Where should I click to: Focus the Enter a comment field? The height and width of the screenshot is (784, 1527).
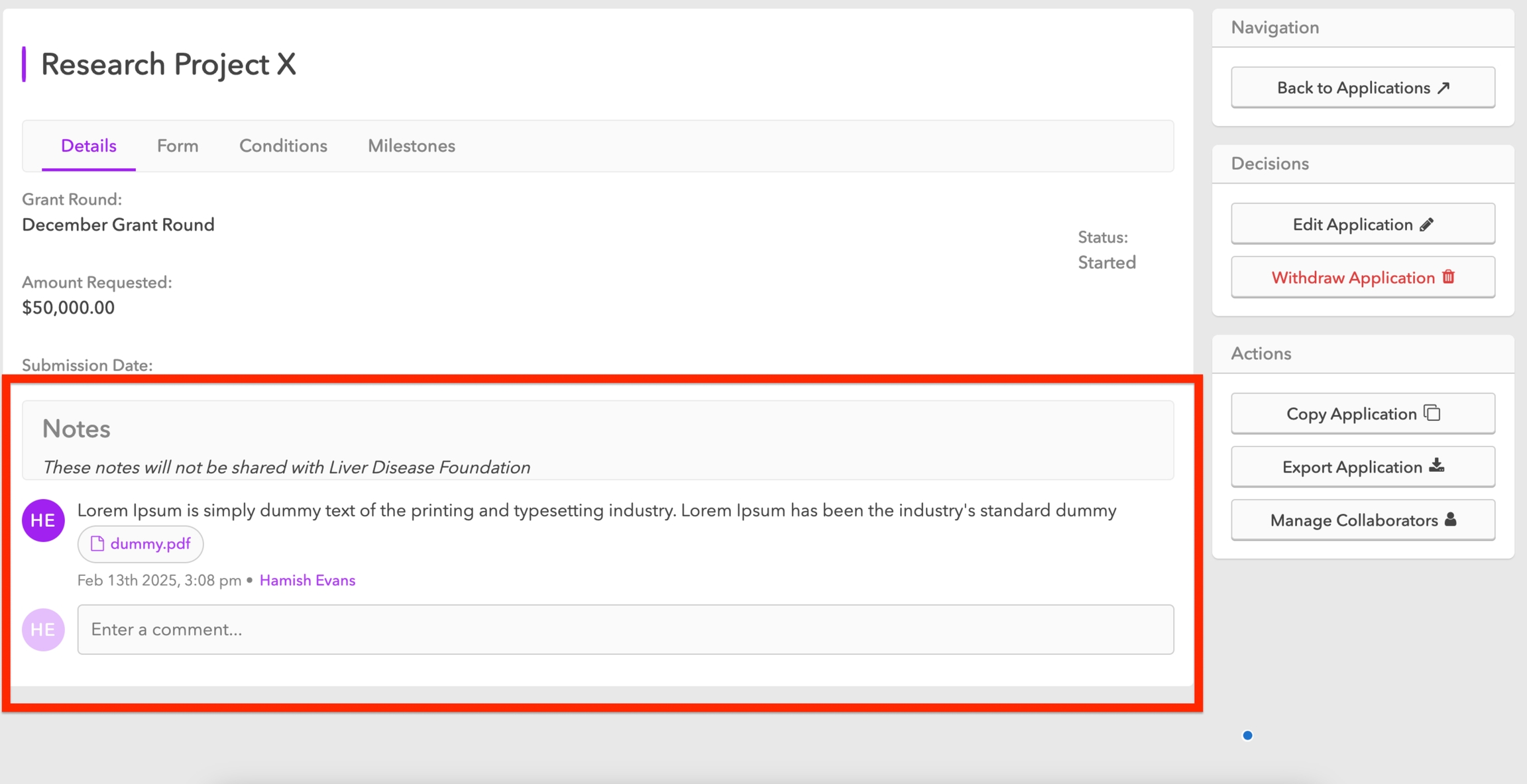coord(625,630)
